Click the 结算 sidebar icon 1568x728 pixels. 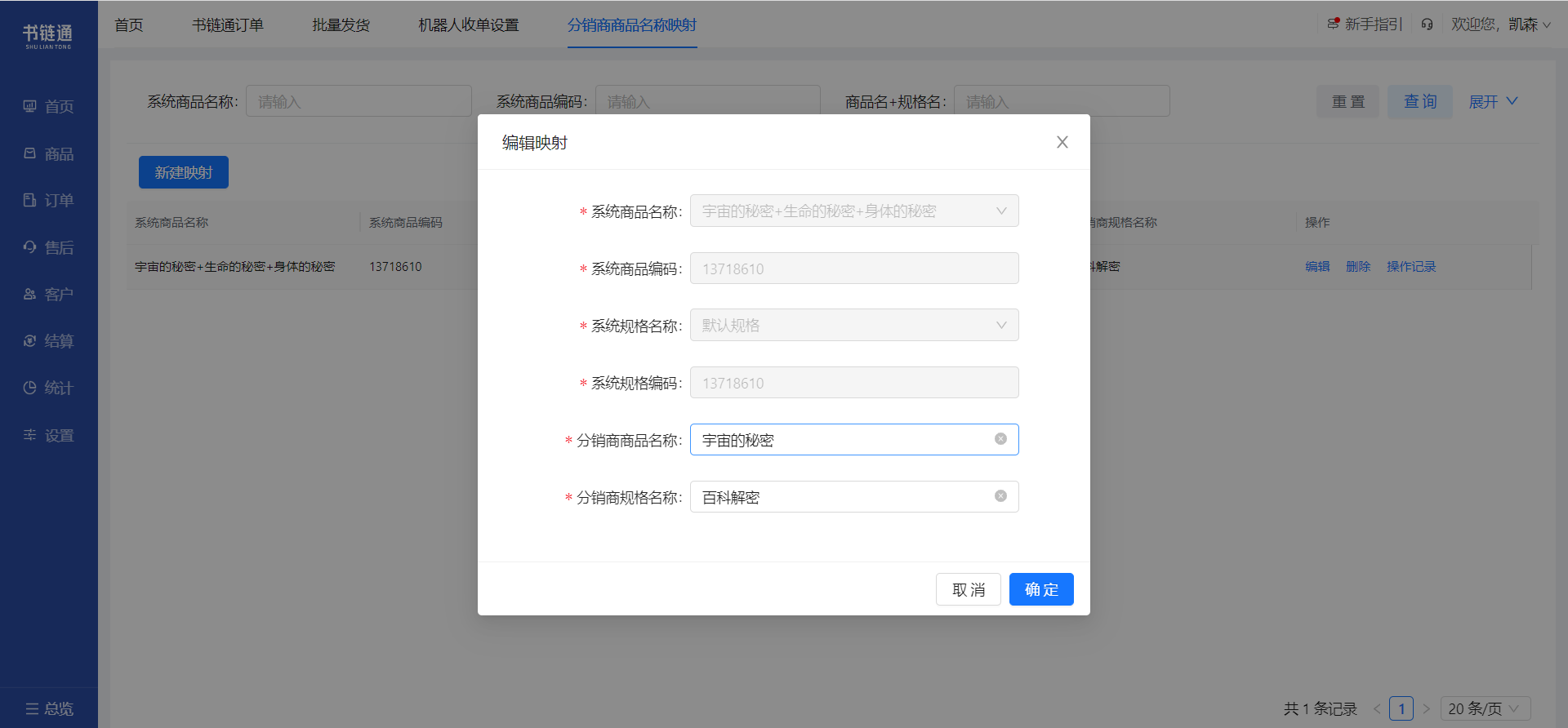click(30, 340)
